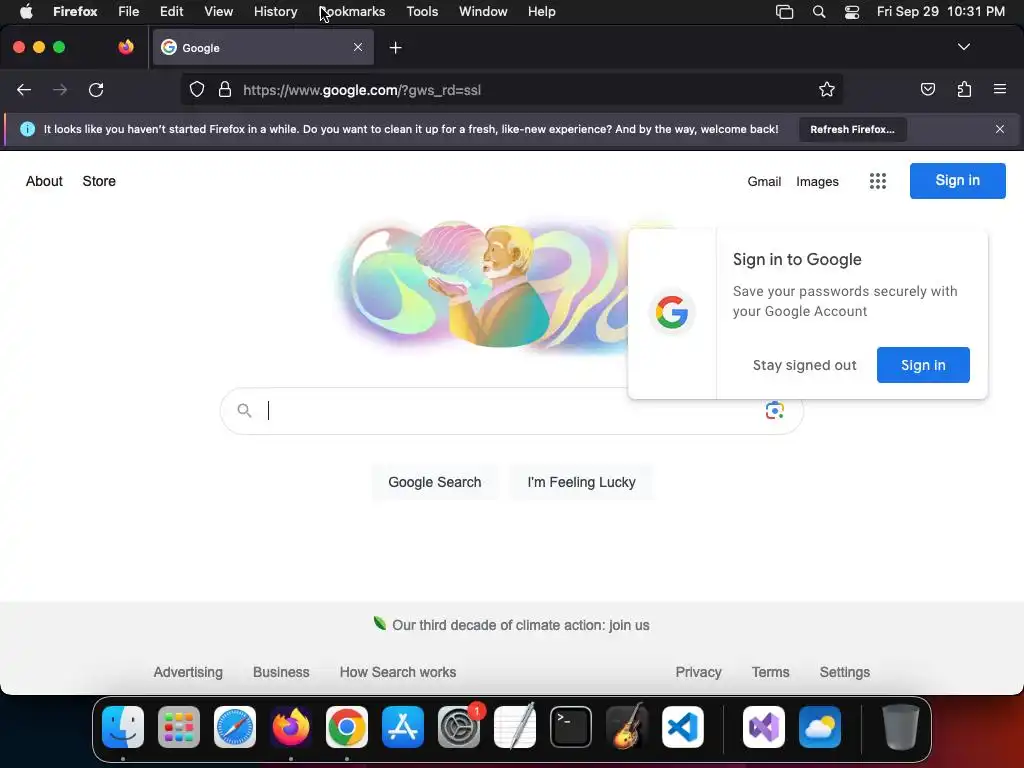Viewport: 1024px width, 768px height.
Task: Focus the Google search input field
Action: coord(511,411)
